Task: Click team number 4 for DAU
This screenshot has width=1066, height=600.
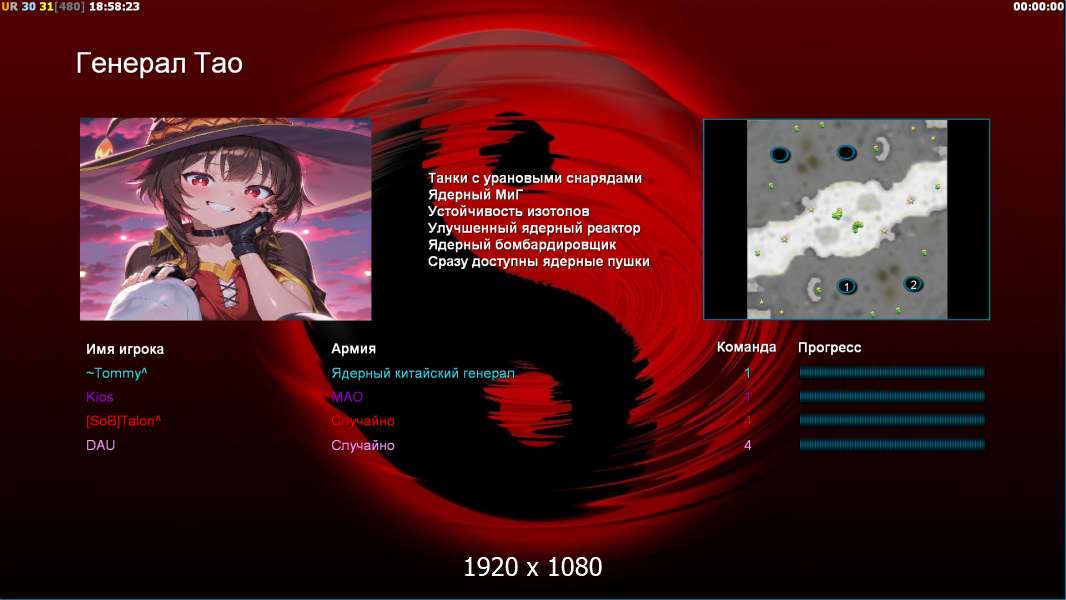Action: 747,445
